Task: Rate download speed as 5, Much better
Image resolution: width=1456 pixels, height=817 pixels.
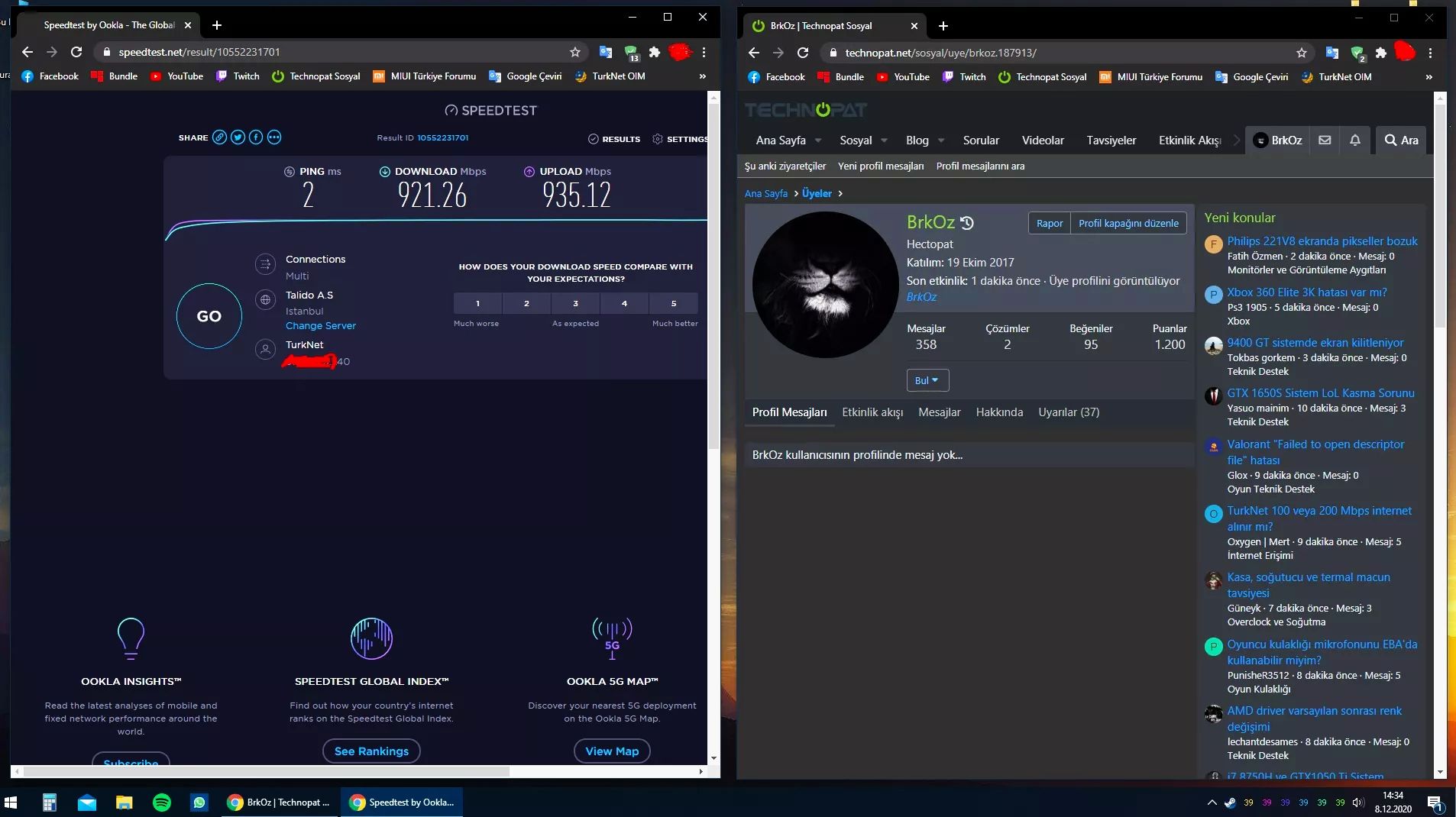Action: pos(674,303)
